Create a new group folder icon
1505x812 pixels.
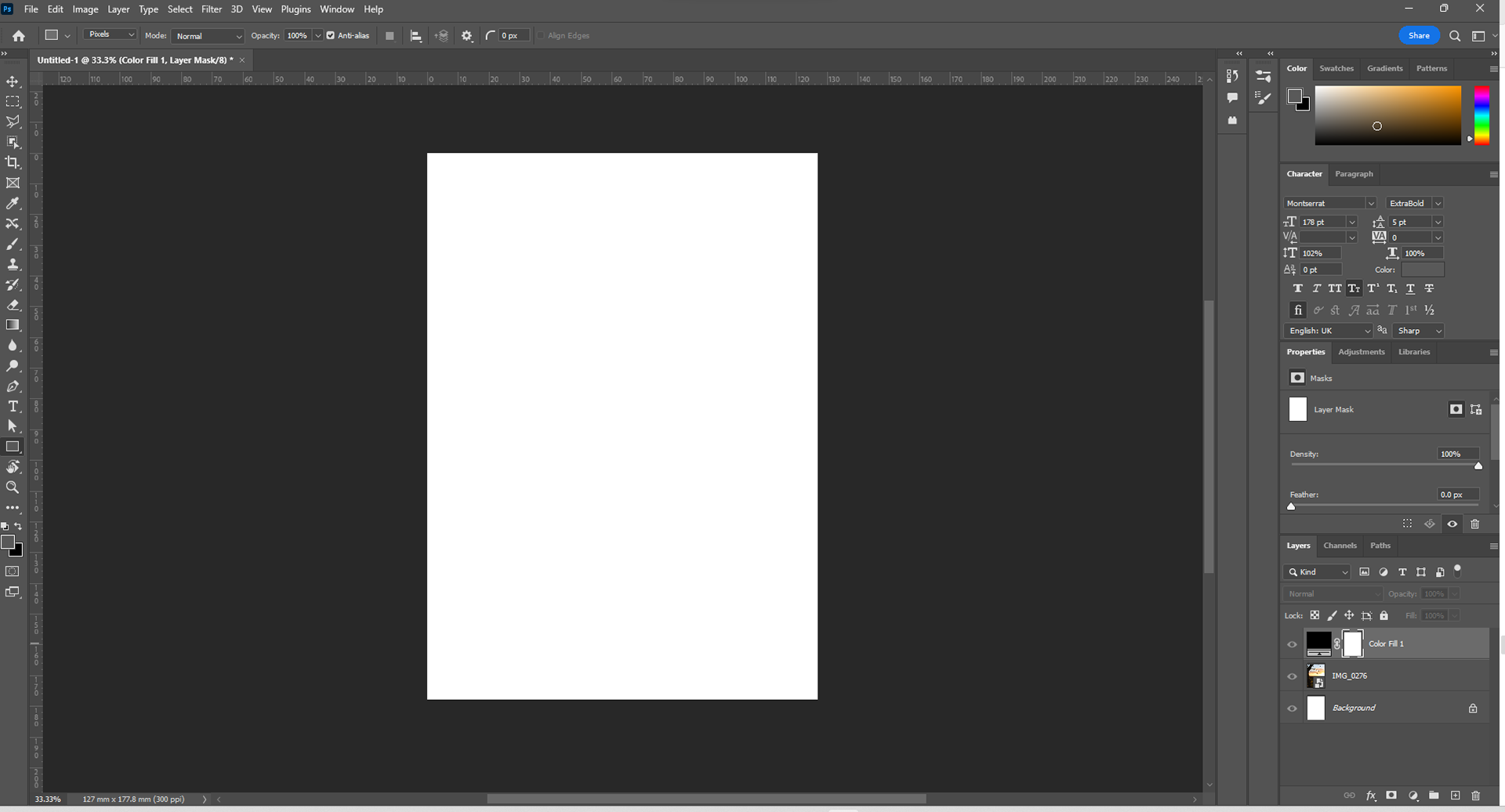coord(1434,796)
